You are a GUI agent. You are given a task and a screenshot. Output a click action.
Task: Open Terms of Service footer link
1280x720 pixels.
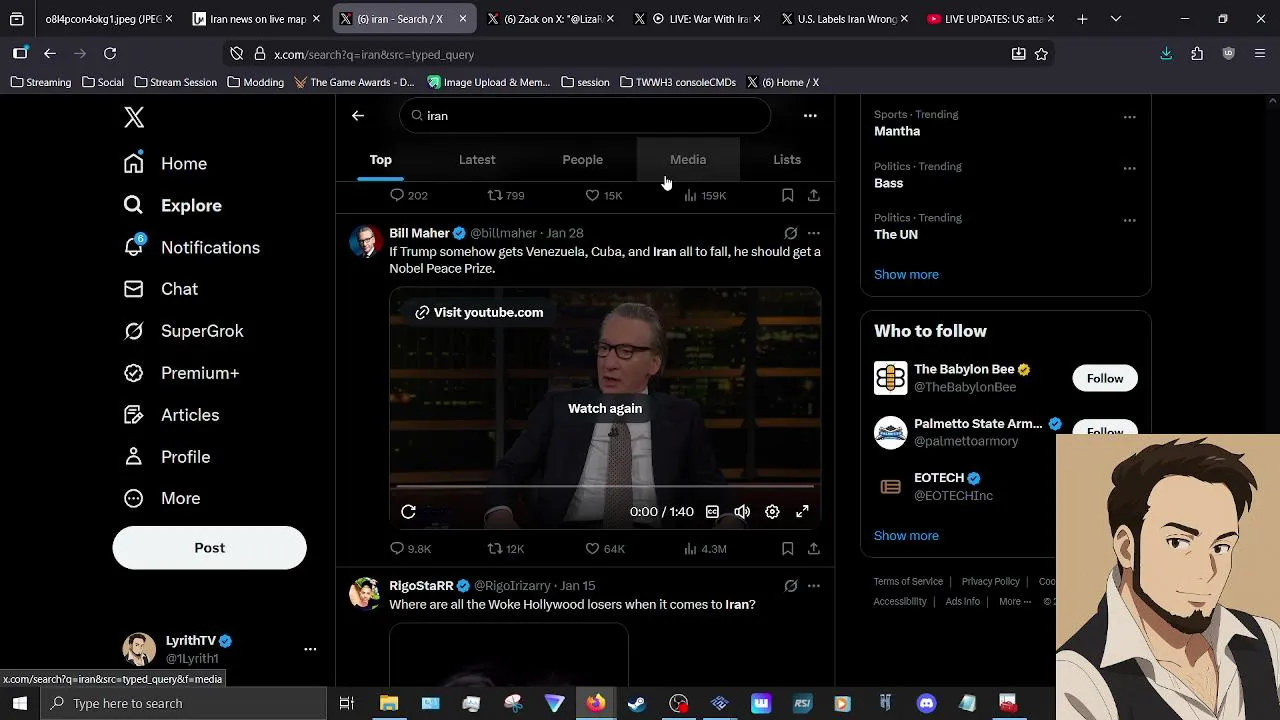pos(908,582)
